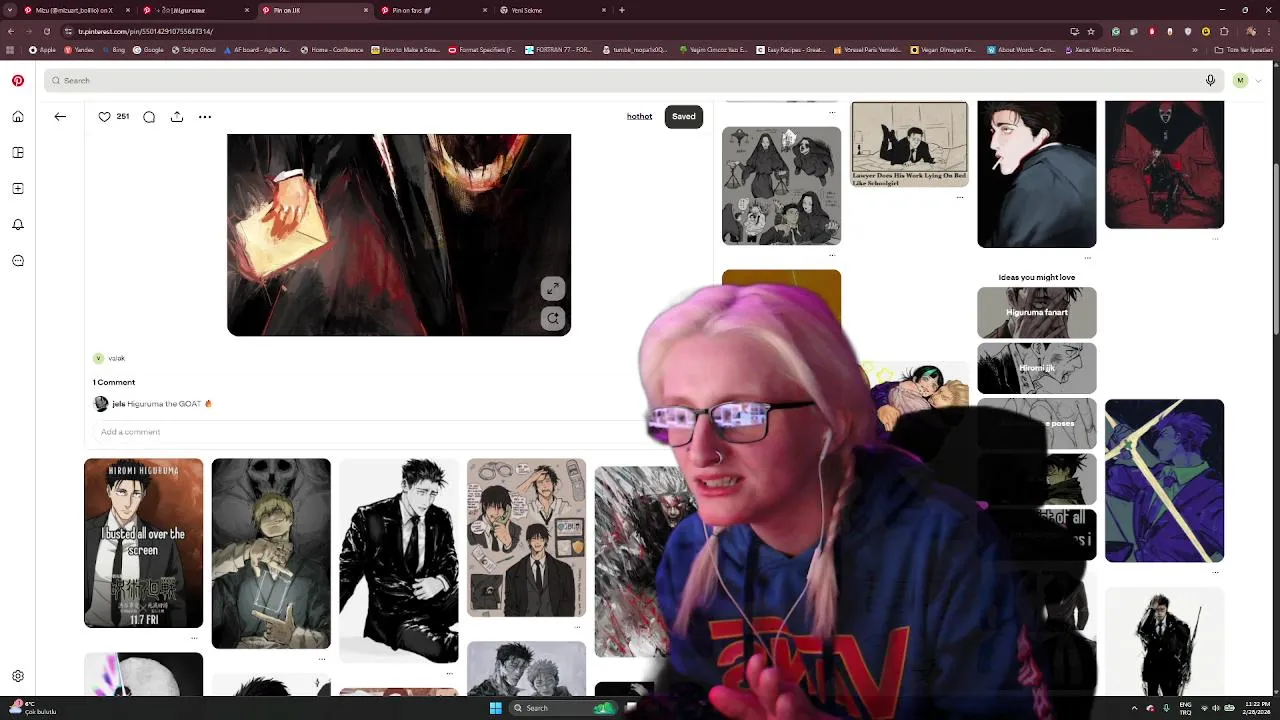This screenshot has width=1280, height=720.
Task: Click the address bar URL
Action: tap(145, 31)
